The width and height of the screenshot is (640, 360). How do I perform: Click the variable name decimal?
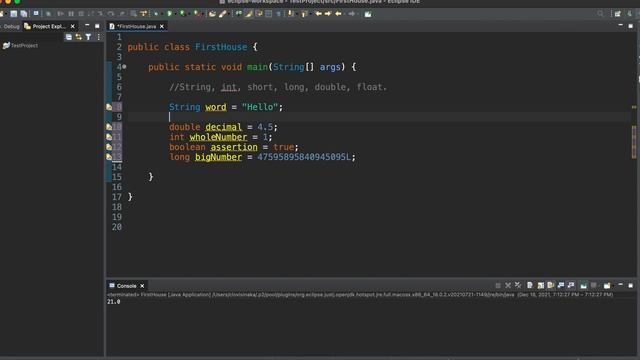223,127
